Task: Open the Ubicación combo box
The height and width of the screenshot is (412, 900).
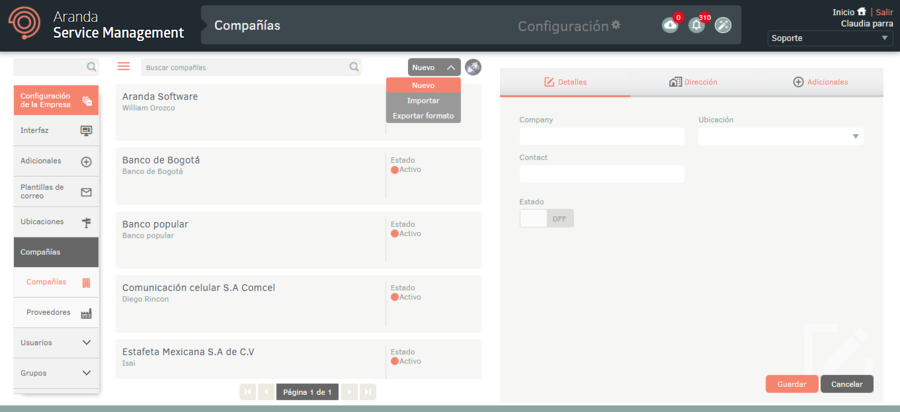Action: (x=781, y=137)
